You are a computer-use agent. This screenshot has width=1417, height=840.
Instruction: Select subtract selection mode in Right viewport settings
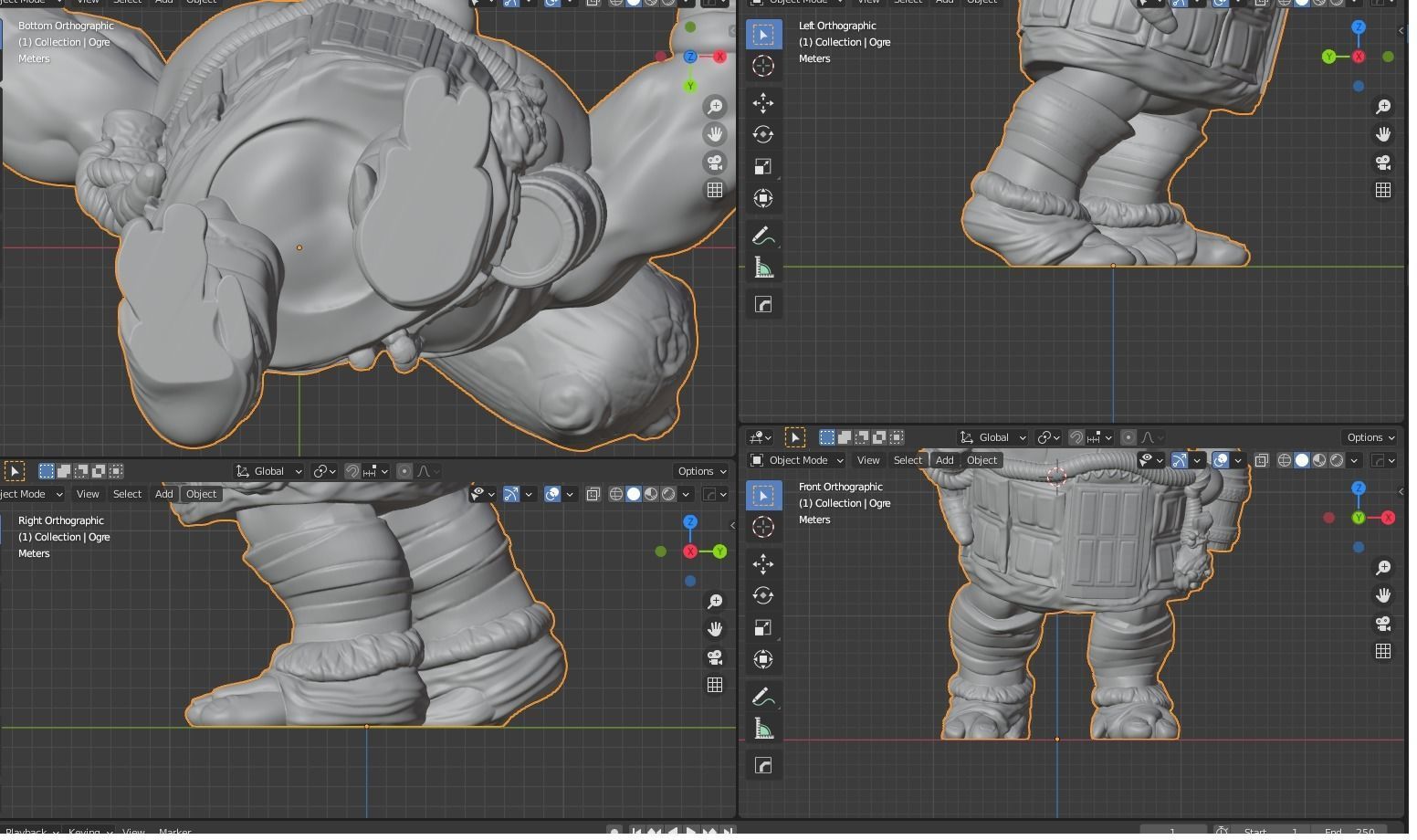[81, 472]
